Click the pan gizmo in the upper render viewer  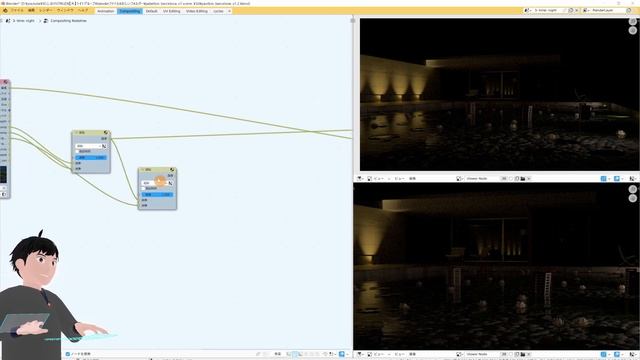(633, 31)
